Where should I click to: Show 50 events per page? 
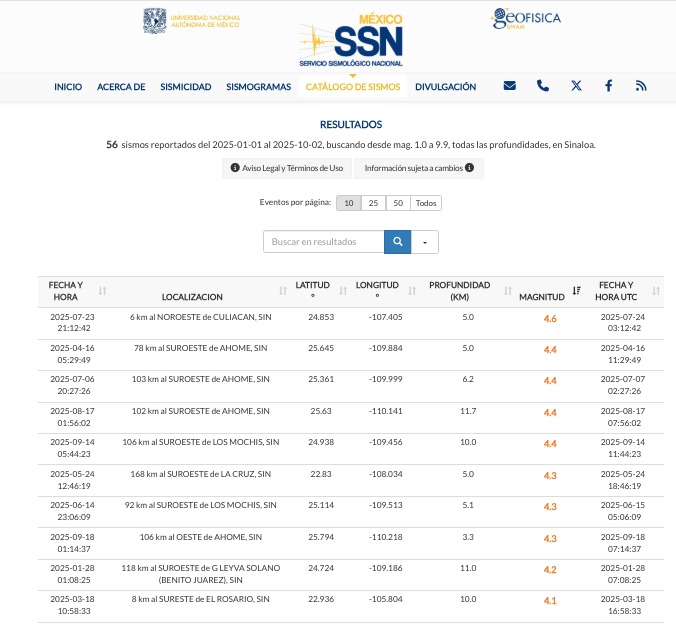(398, 203)
